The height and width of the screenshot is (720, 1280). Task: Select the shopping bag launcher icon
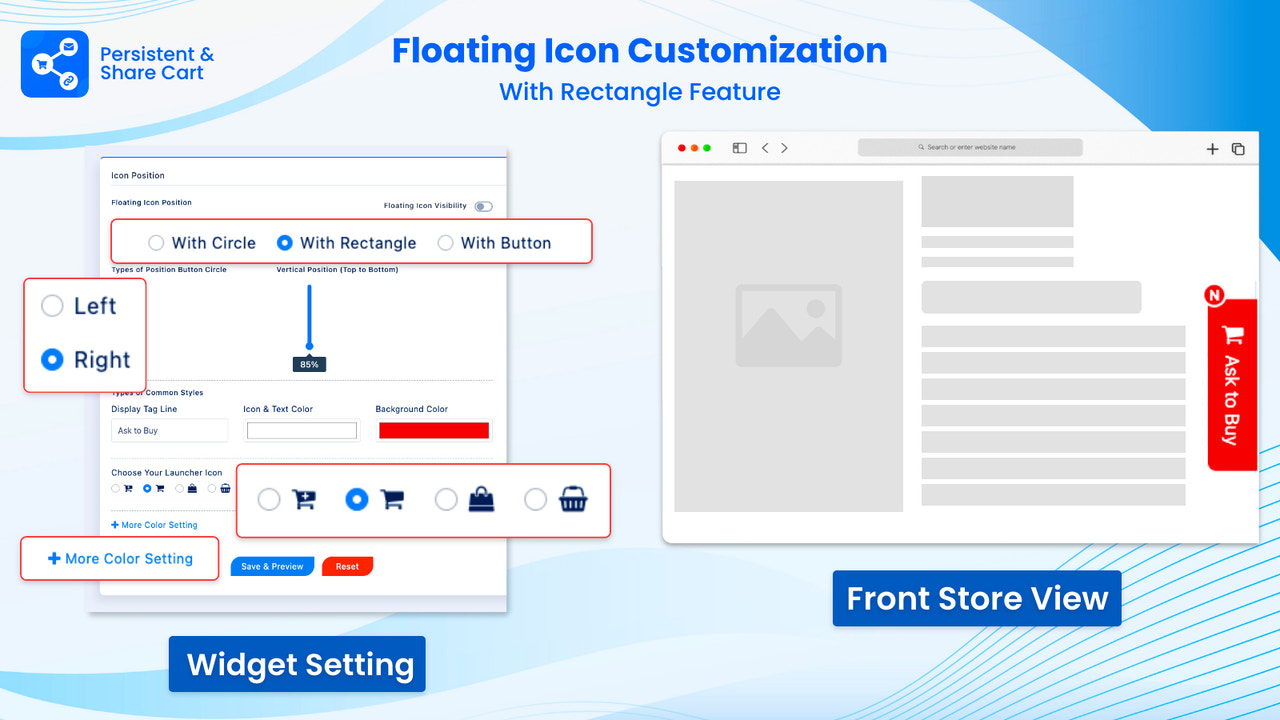[x=446, y=499]
